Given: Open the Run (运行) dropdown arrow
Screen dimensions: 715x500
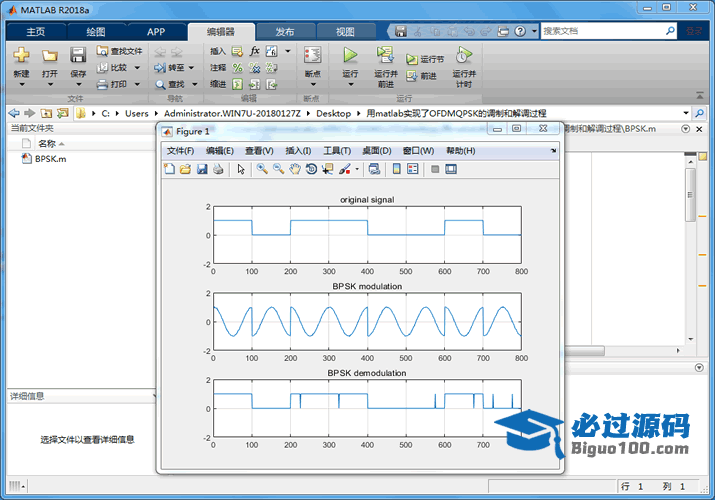Looking at the screenshot, I should 351,84.
